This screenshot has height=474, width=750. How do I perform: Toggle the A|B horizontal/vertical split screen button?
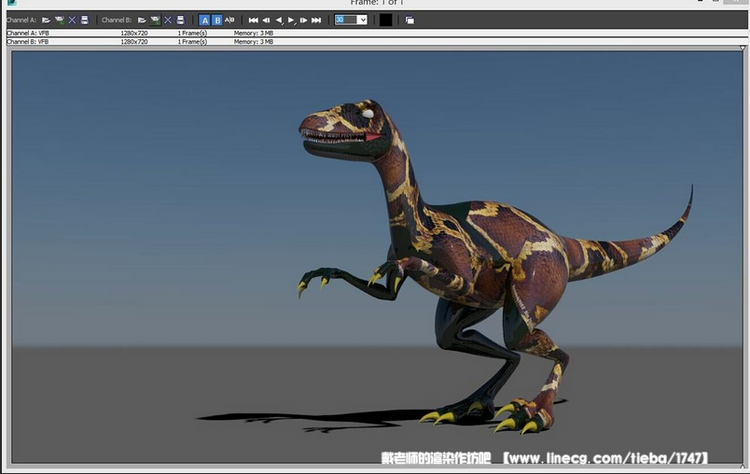230,20
